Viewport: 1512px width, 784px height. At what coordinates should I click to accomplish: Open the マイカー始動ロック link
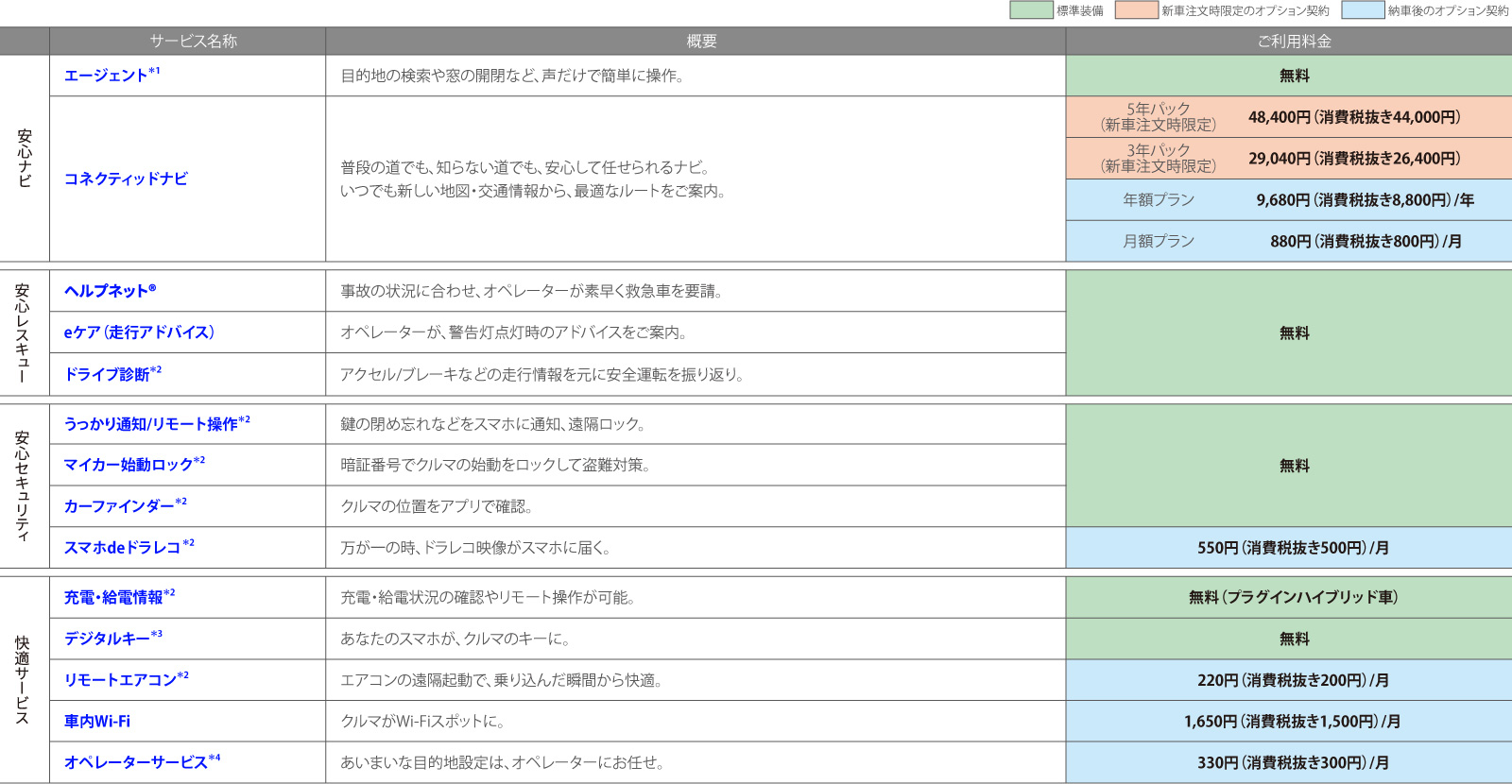coord(129,465)
